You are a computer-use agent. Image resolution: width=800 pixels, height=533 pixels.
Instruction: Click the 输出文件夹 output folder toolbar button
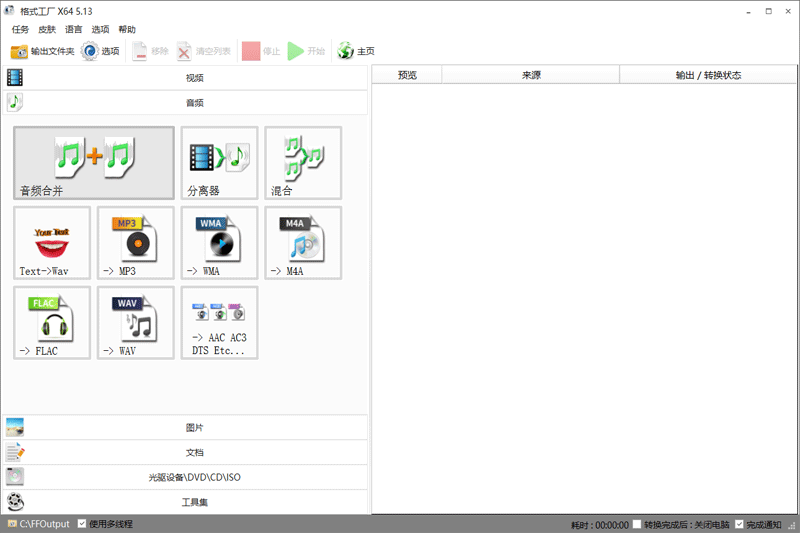[42, 51]
